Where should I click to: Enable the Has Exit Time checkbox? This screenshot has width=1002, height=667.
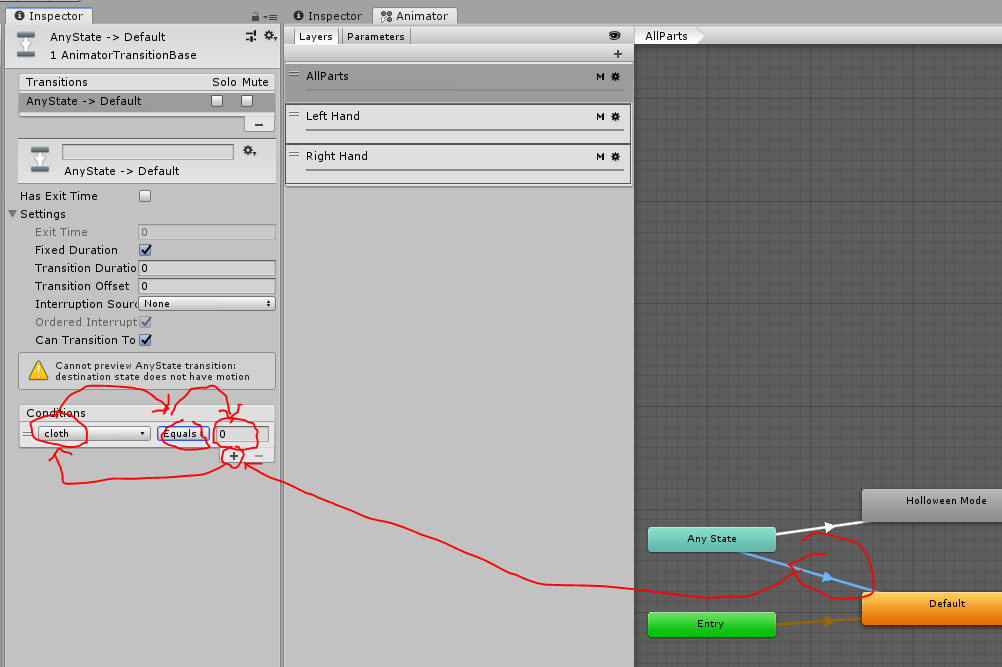(x=145, y=196)
